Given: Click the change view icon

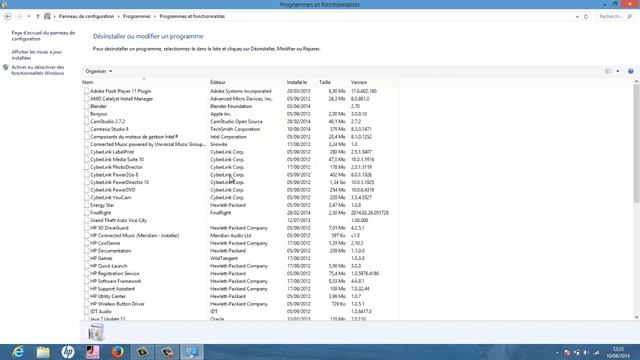Looking at the screenshot, I should [x=608, y=71].
